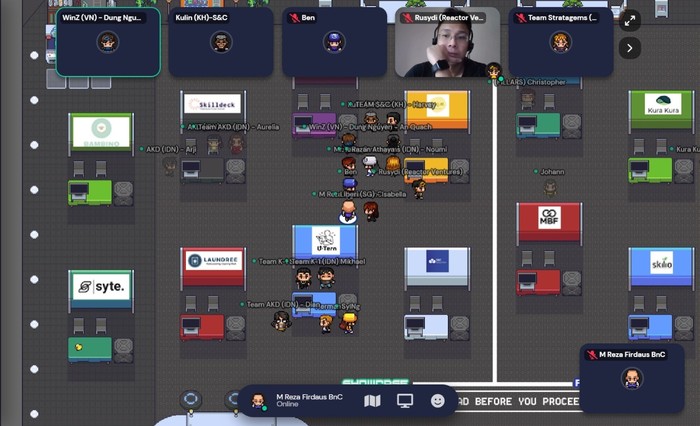Click the red MBF booth sign
Screen dimensions: 700x426
click(549, 218)
